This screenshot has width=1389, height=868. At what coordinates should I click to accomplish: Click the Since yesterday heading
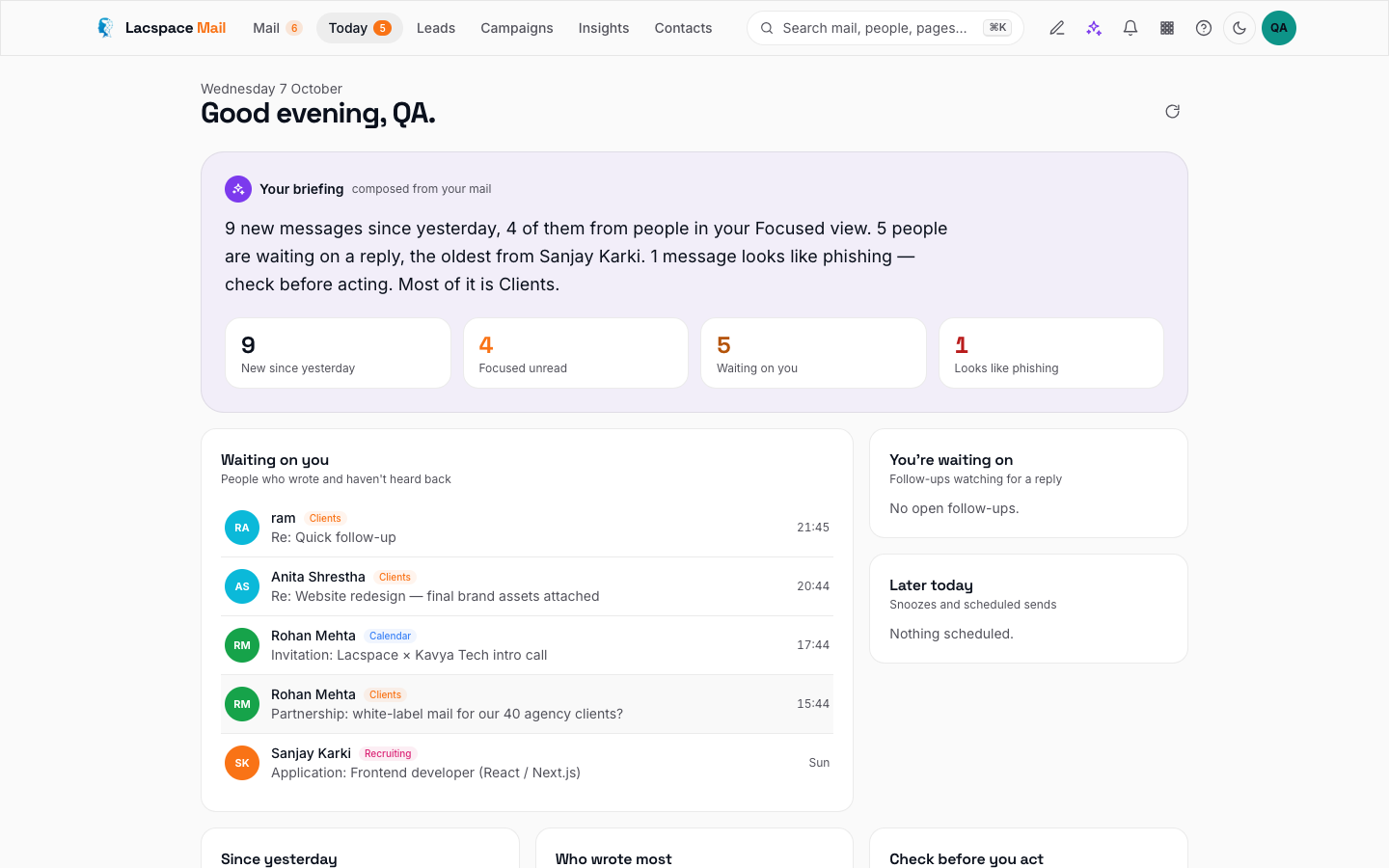point(279,859)
